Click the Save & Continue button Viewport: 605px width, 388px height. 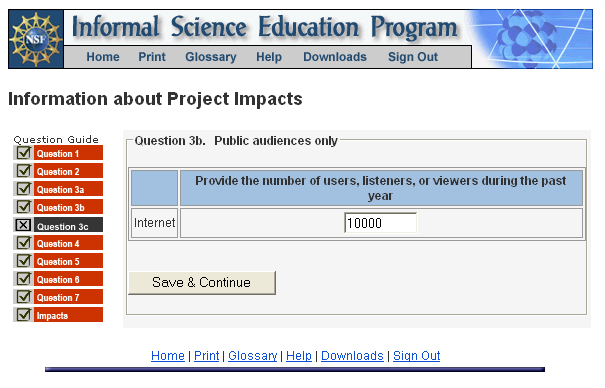coord(202,283)
